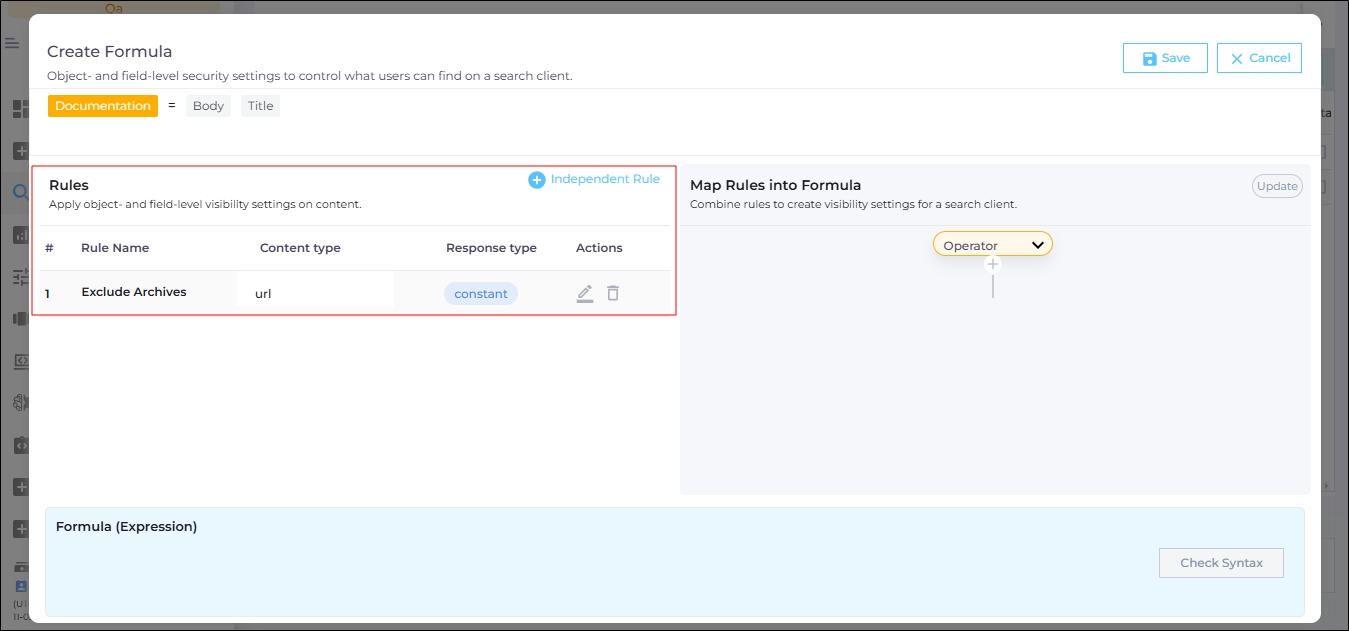Image resolution: width=1349 pixels, height=631 pixels.
Task: Delete the Exclude Archives rule via trash icon
Action: tap(613, 293)
